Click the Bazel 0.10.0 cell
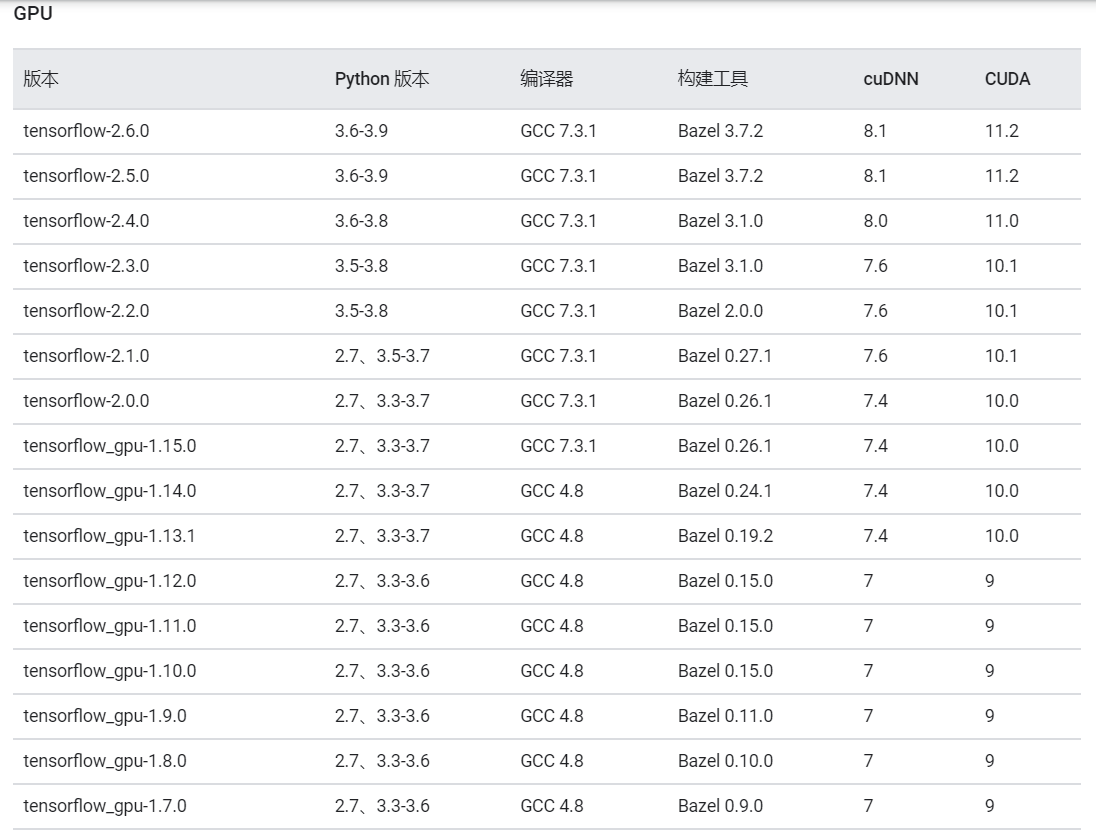Viewport: 1096px width, 830px height. tap(726, 761)
